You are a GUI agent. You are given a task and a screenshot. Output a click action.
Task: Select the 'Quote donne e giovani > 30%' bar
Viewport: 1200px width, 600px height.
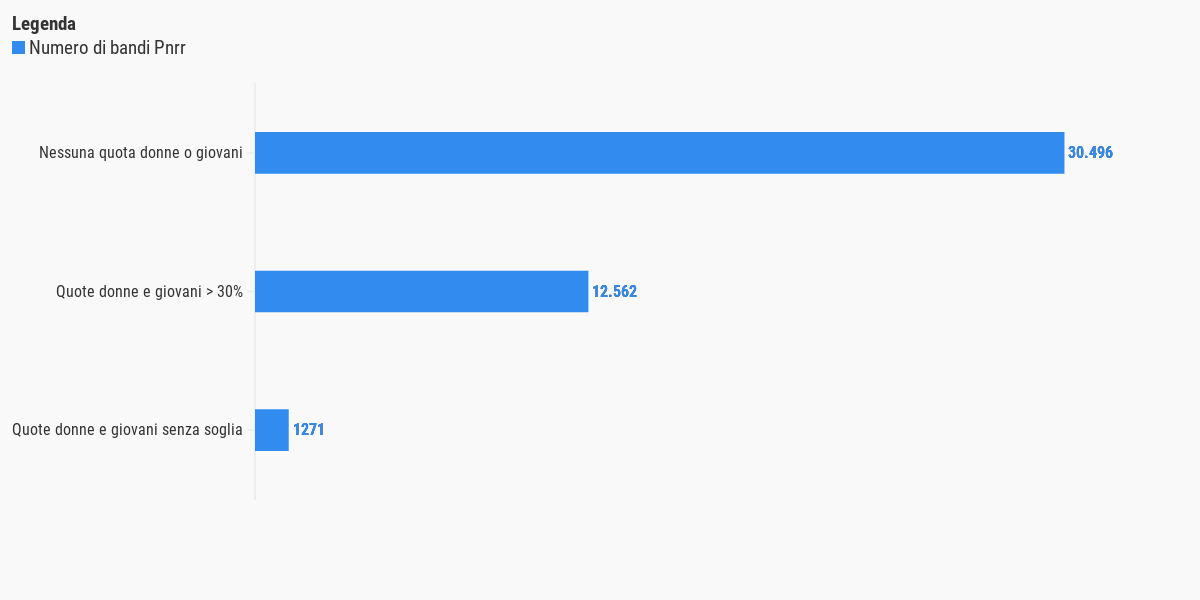tap(422, 291)
